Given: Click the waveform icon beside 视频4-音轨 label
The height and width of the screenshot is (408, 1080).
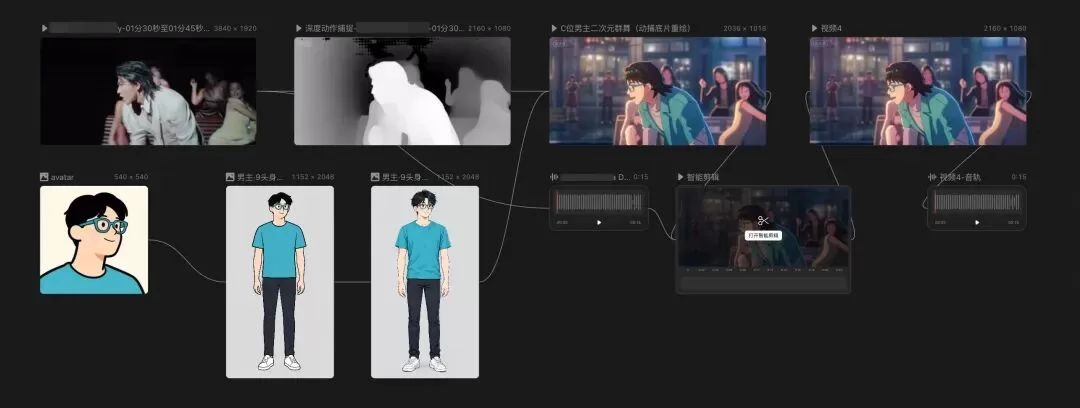Looking at the screenshot, I should 933,177.
